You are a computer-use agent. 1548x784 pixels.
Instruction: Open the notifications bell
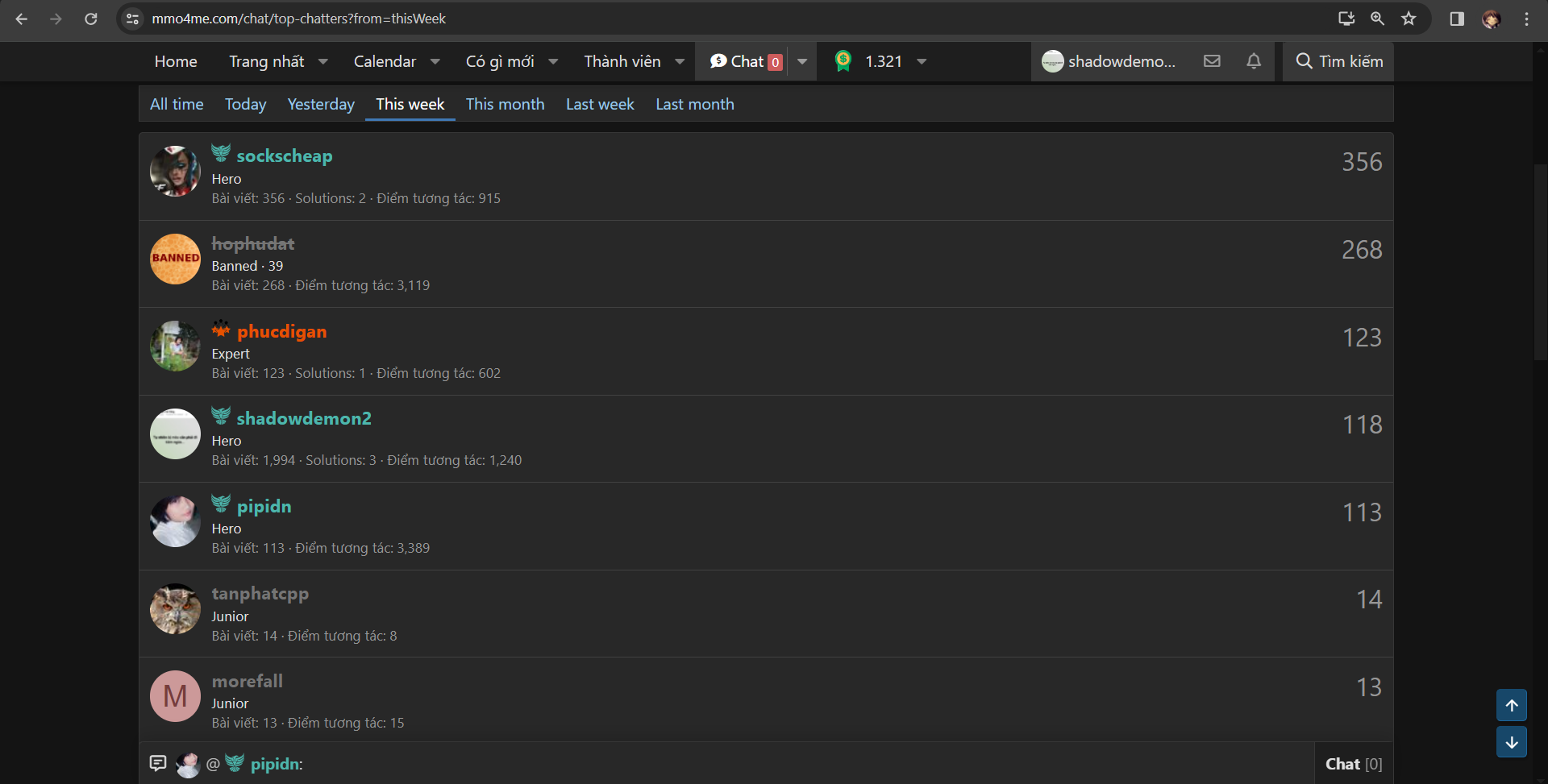tap(1254, 61)
